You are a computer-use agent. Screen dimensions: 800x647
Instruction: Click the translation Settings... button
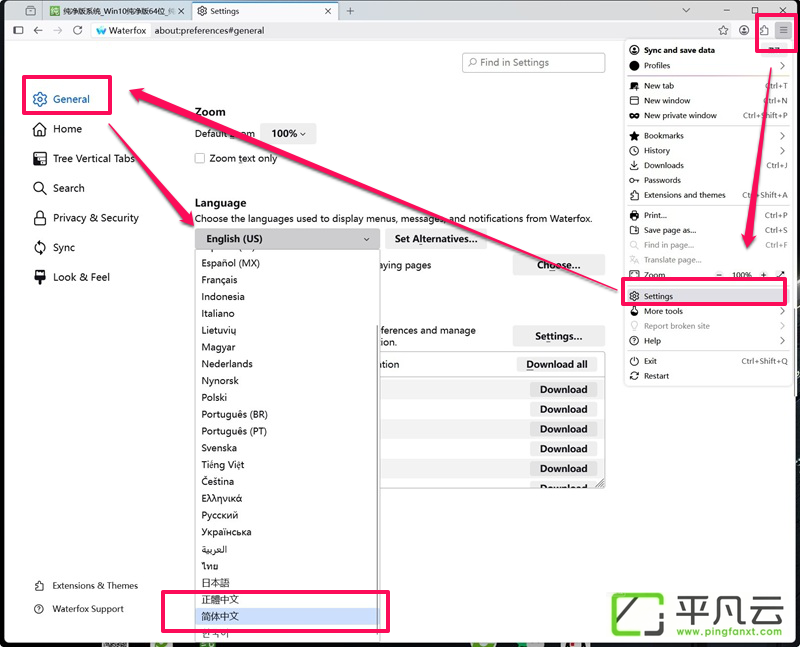point(558,336)
